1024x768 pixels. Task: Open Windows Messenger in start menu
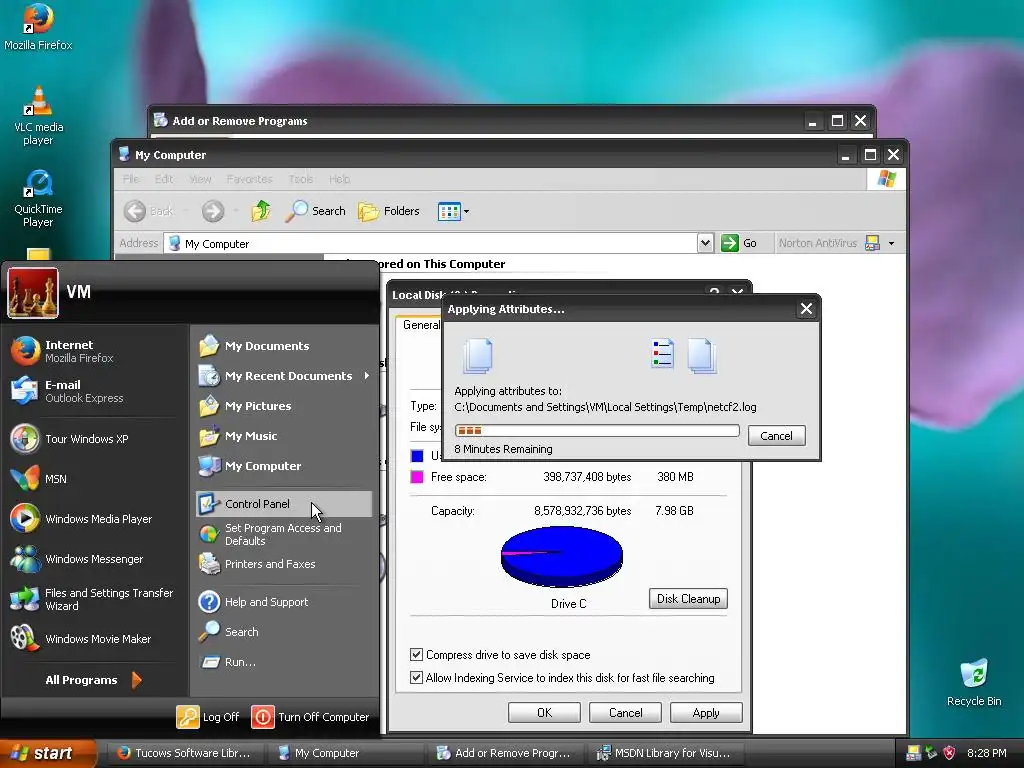(x=95, y=559)
